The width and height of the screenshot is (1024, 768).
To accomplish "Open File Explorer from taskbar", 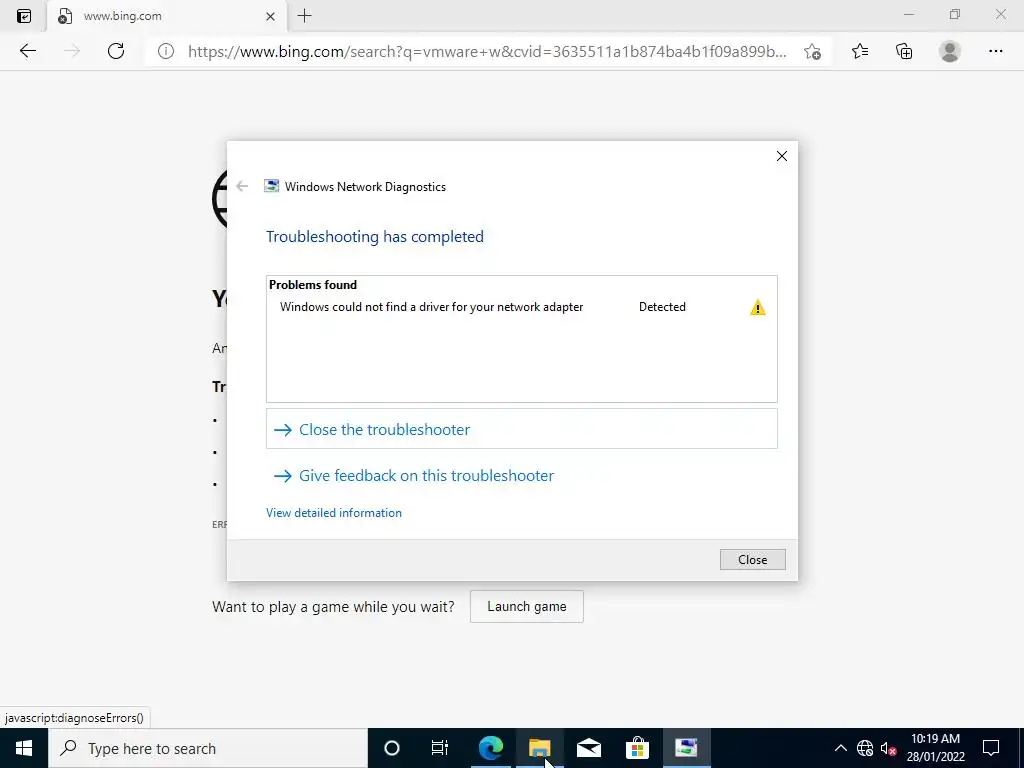I will (x=539, y=748).
